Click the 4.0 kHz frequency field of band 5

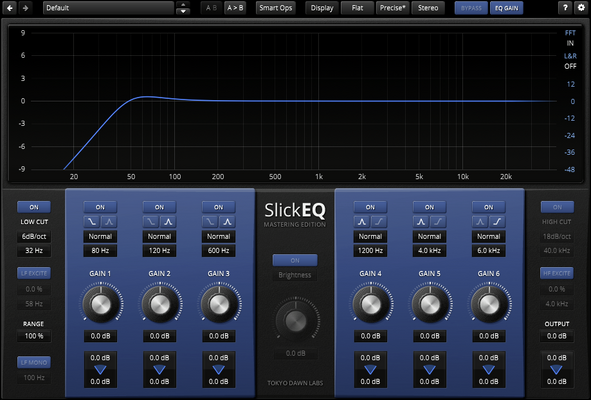tap(429, 250)
